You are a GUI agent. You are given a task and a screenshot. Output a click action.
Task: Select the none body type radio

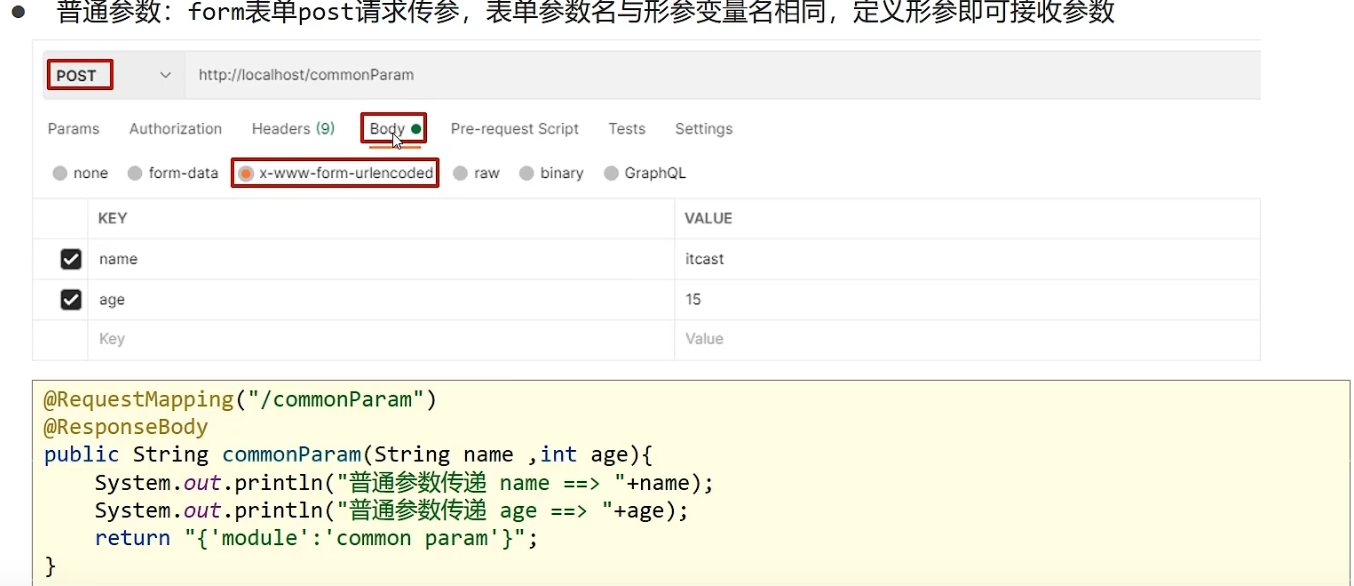click(60, 173)
